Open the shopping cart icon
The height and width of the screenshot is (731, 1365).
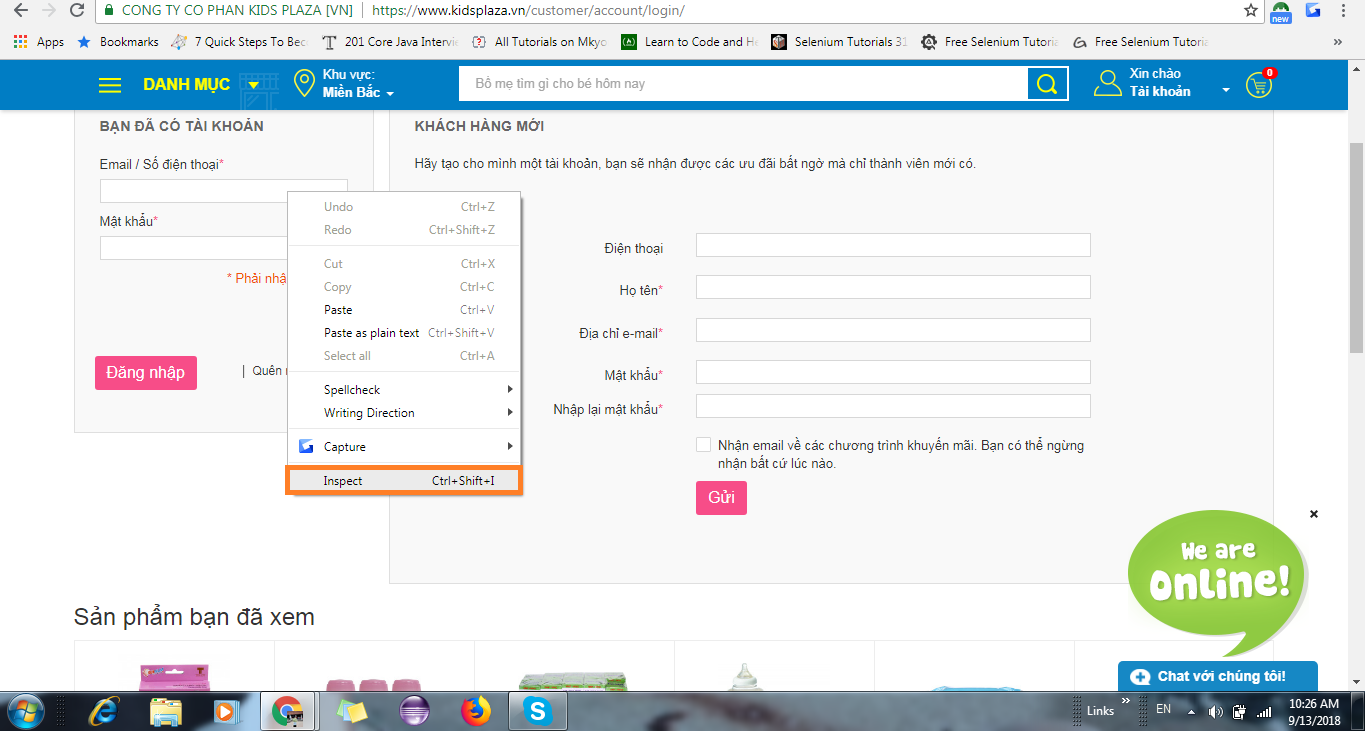1259,84
